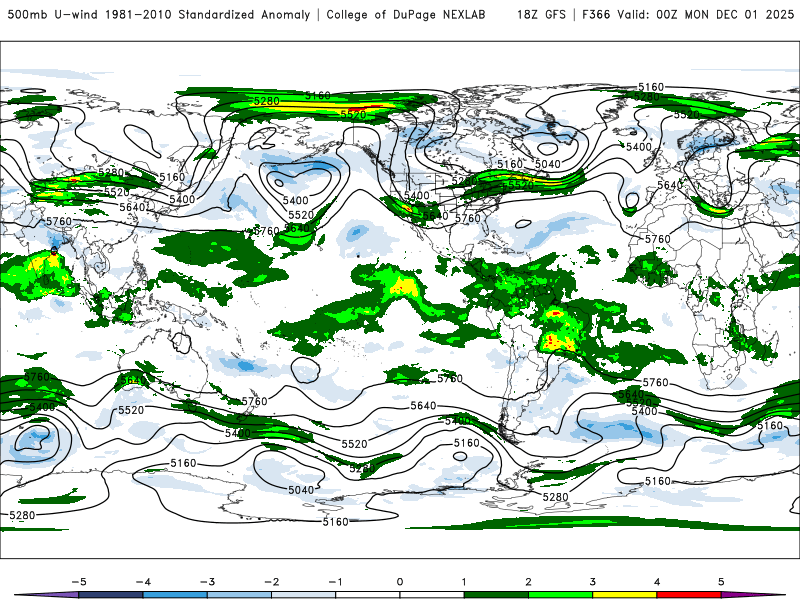
Task: Click the '2' colorbar label
Action: point(529,582)
